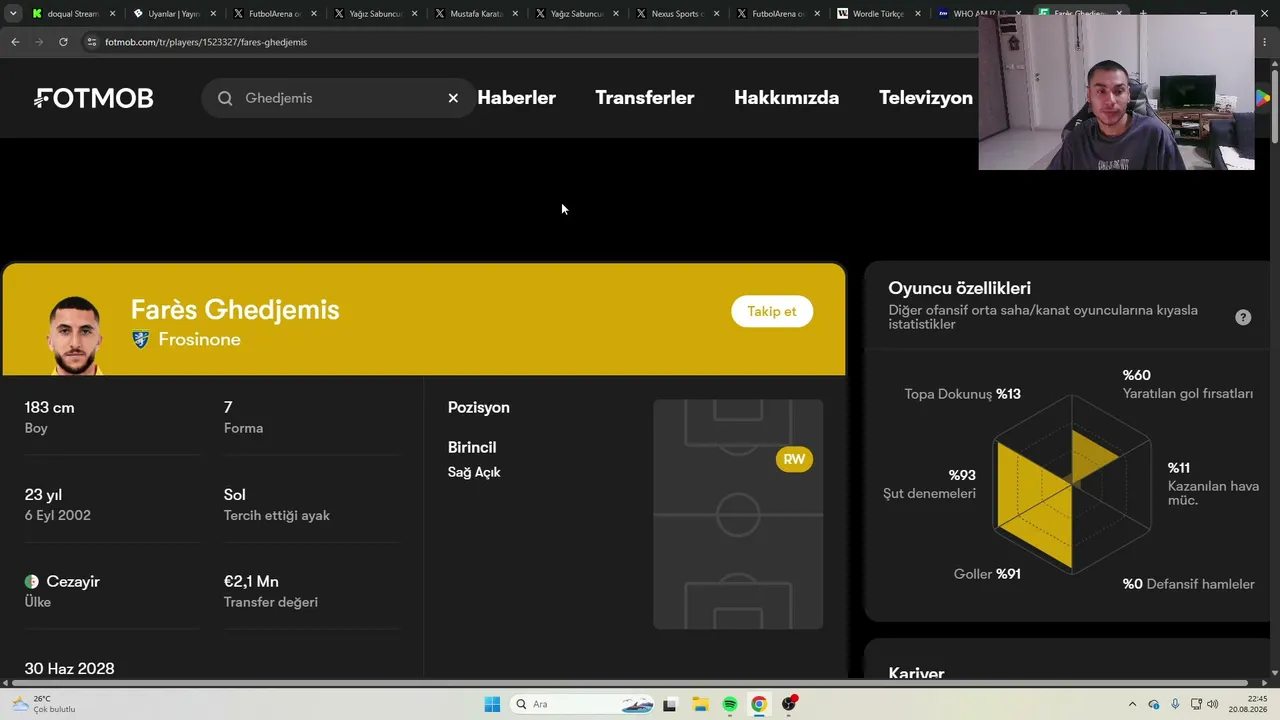Screen dimensions: 1280x720
Task: Click the Algeria flag icon
Action: click(x=32, y=582)
